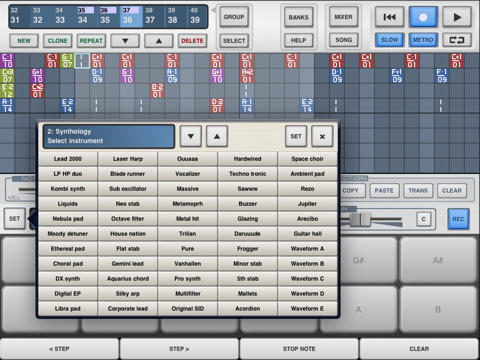Image resolution: width=480 pixels, height=360 pixels.
Task: Go to previous instrument bank in dialog
Action: tap(191, 136)
